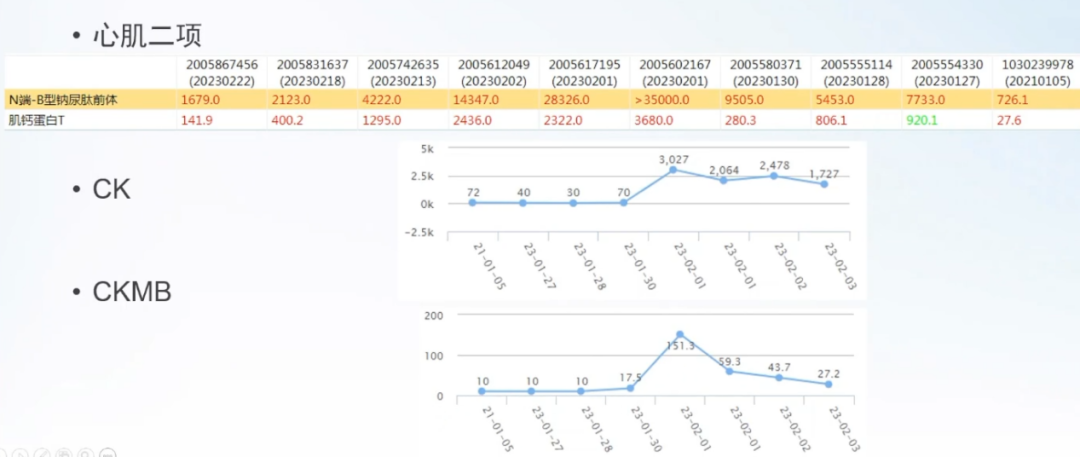Viewport: 1080px width, 457px height.
Task: Click the 27.2 last point on CKMB chart
Action: [828, 384]
